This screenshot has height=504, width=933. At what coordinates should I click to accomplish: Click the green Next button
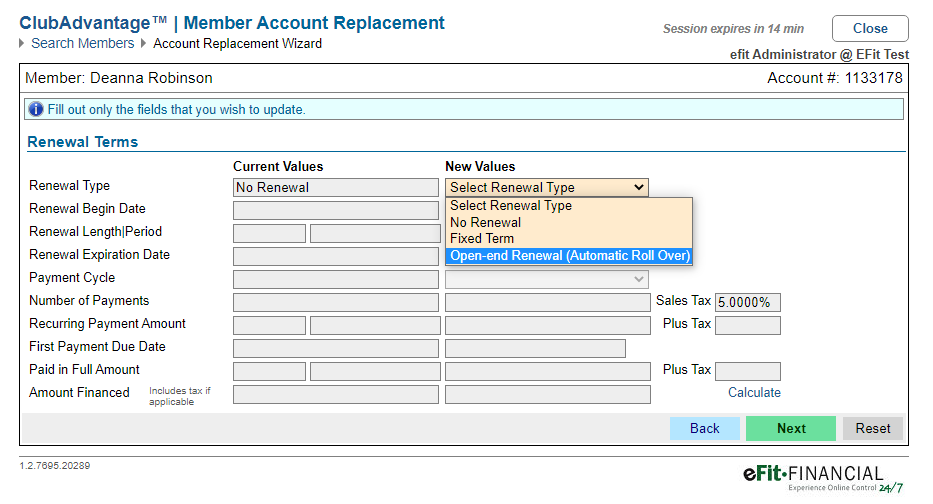coord(791,428)
